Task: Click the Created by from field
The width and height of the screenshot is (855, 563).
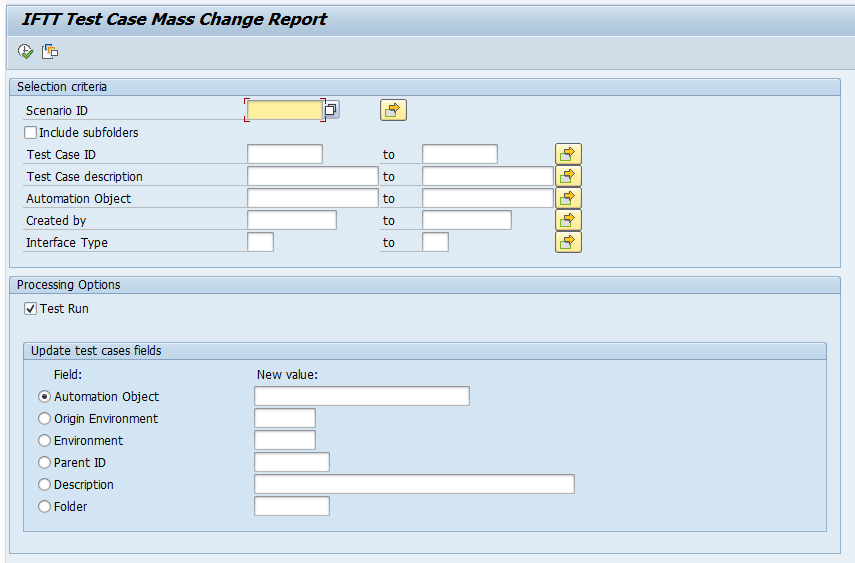Action: pos(292,220)
